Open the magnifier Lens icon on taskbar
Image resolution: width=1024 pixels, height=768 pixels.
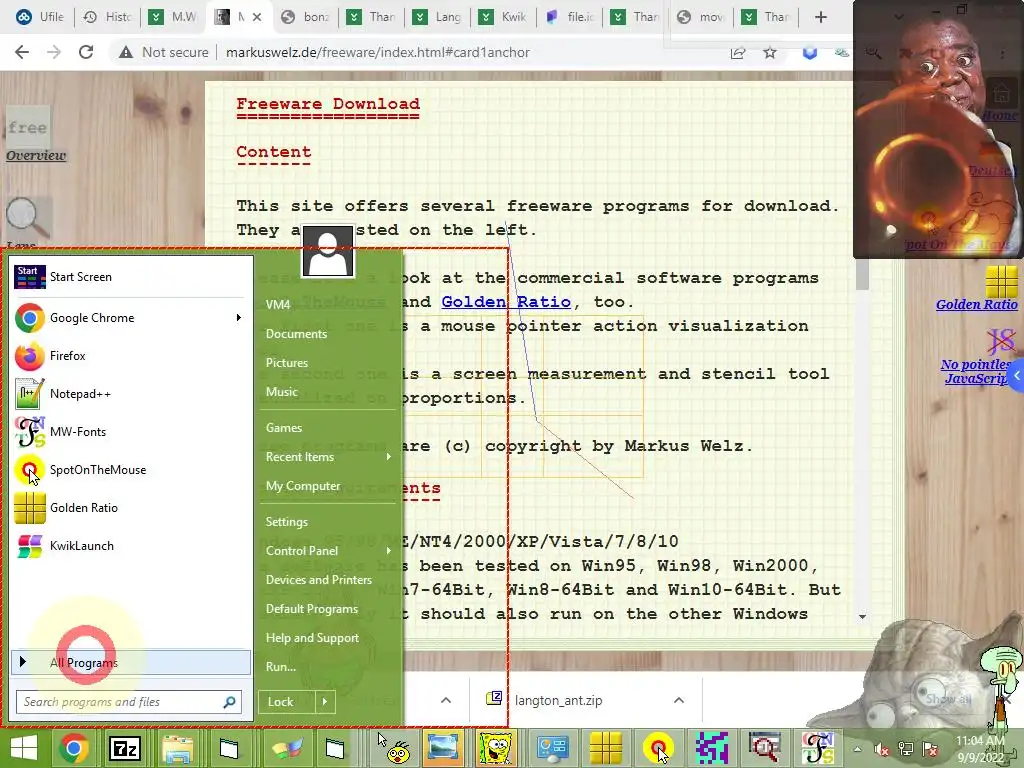[763, 748]
